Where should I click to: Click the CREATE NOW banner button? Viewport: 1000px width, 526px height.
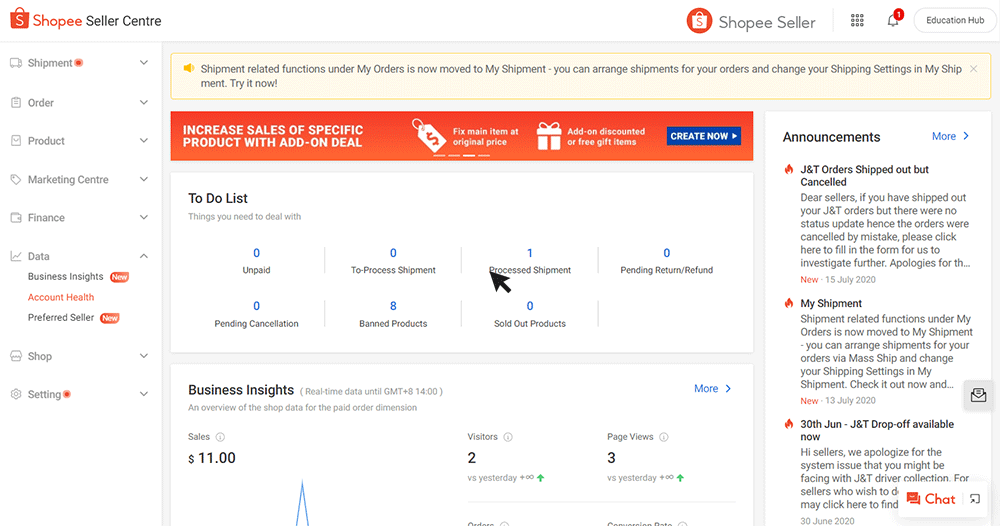pyautogui.click(x=704, y=136)
